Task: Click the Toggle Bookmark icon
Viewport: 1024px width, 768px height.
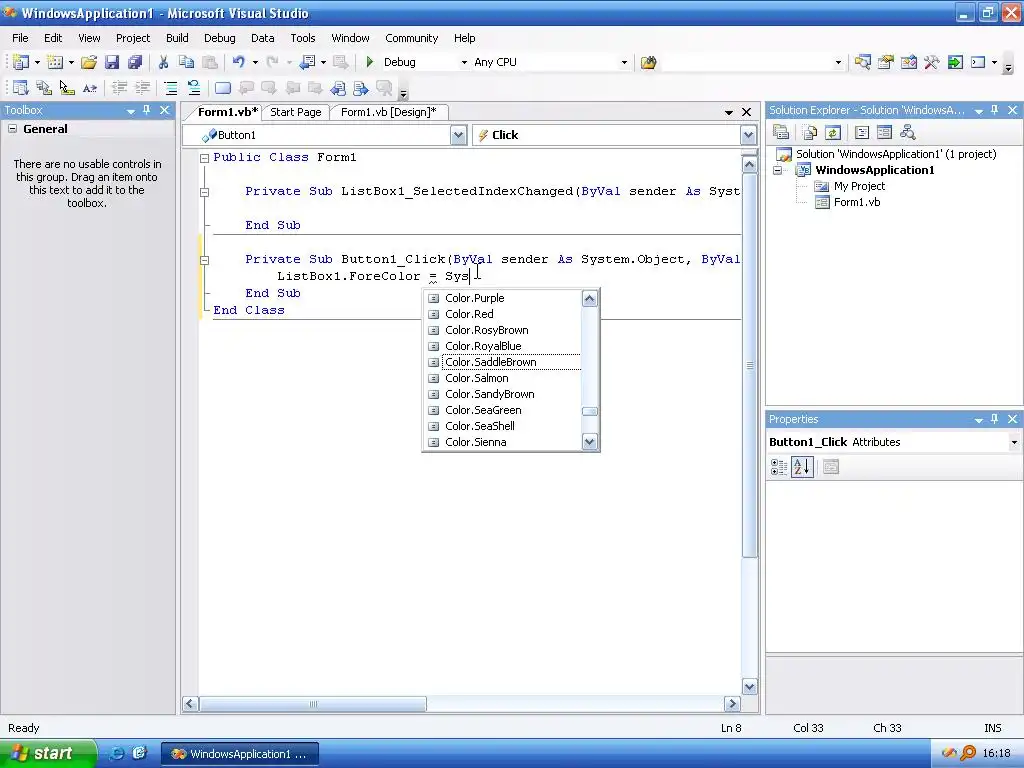Action: [223, 88]
